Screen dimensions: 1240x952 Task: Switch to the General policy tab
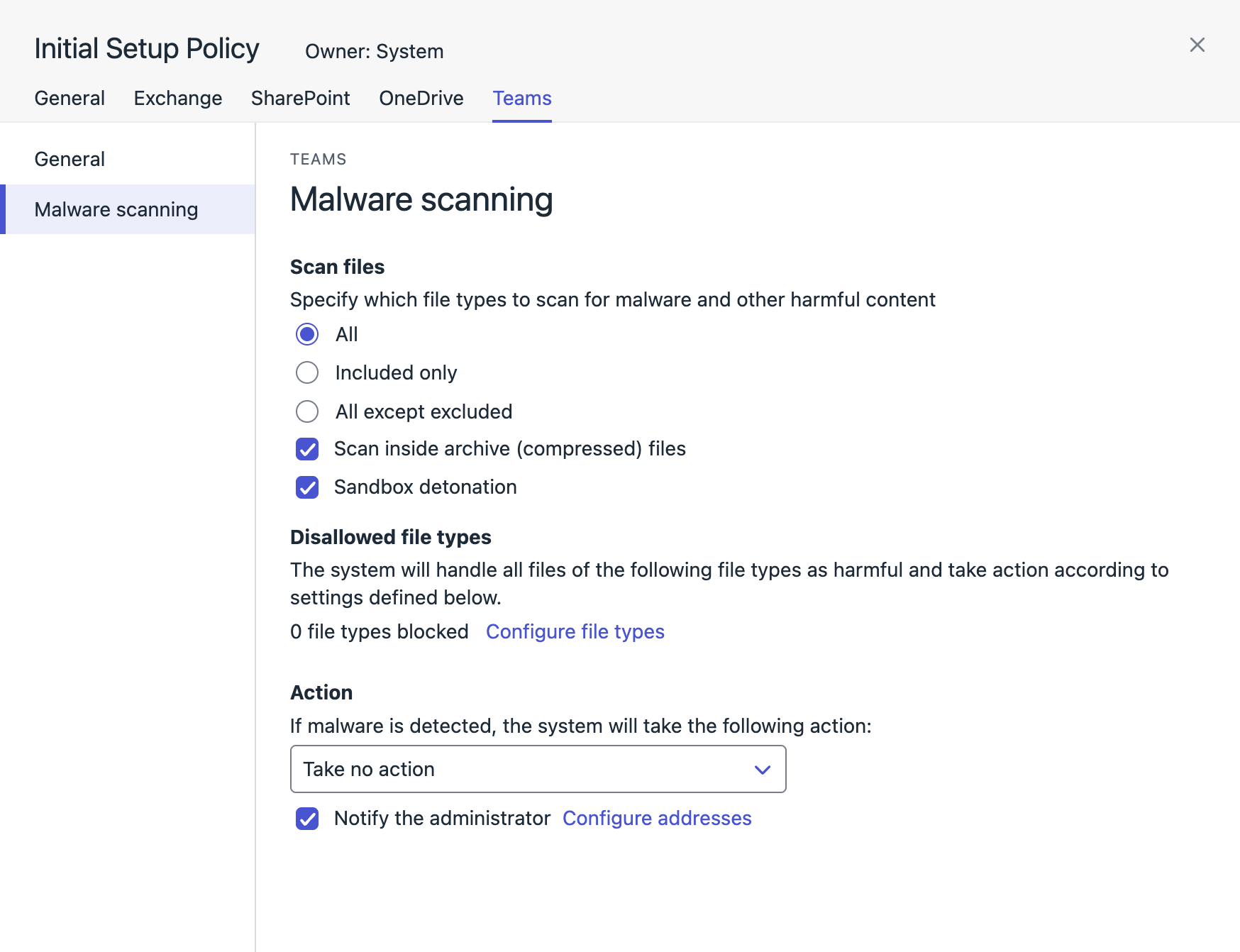tap(70, 98)
